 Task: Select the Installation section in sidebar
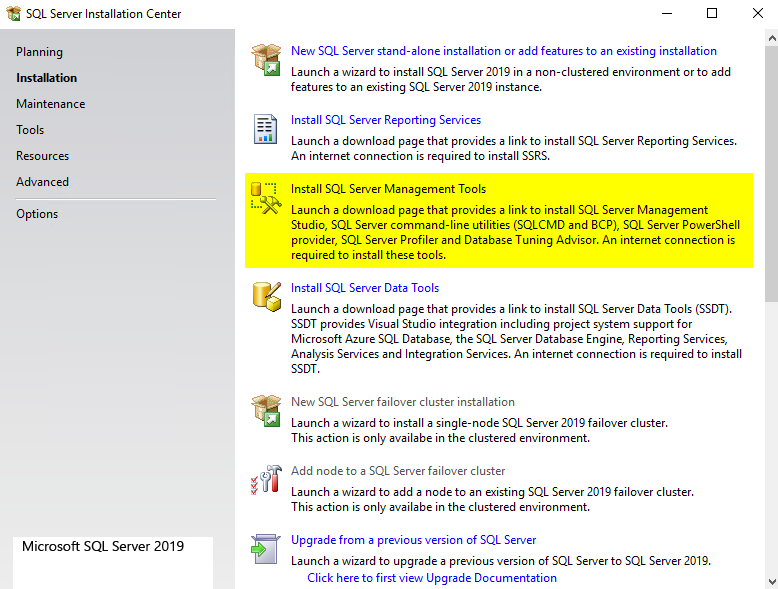[x=46, y=78]
